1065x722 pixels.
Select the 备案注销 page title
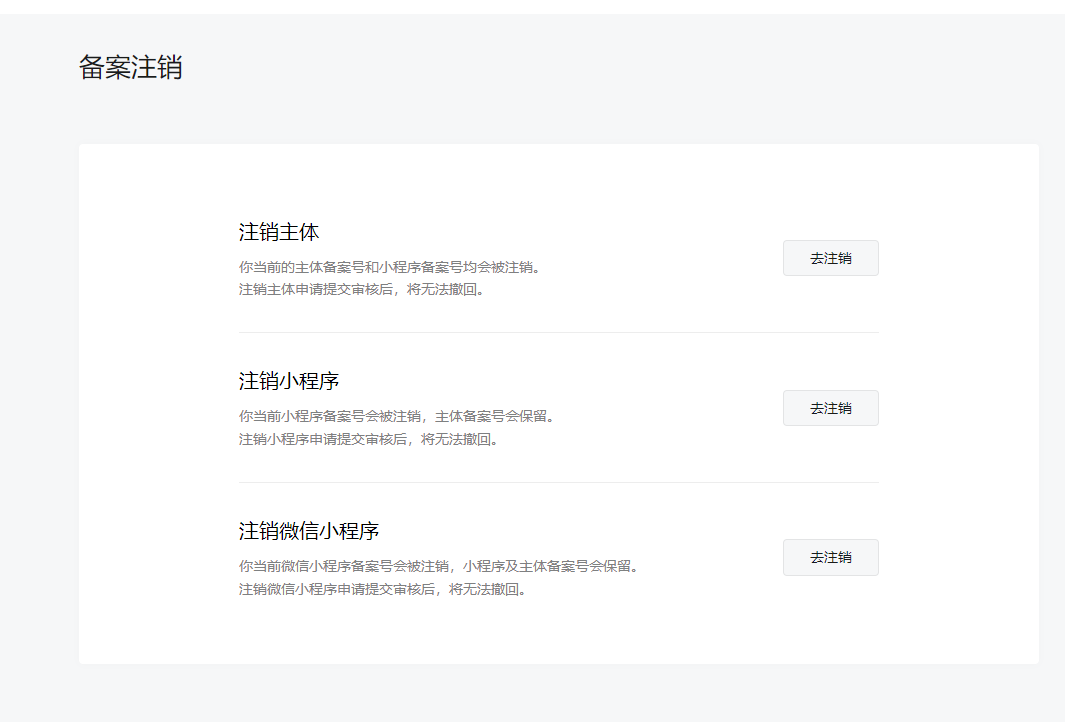130,67
